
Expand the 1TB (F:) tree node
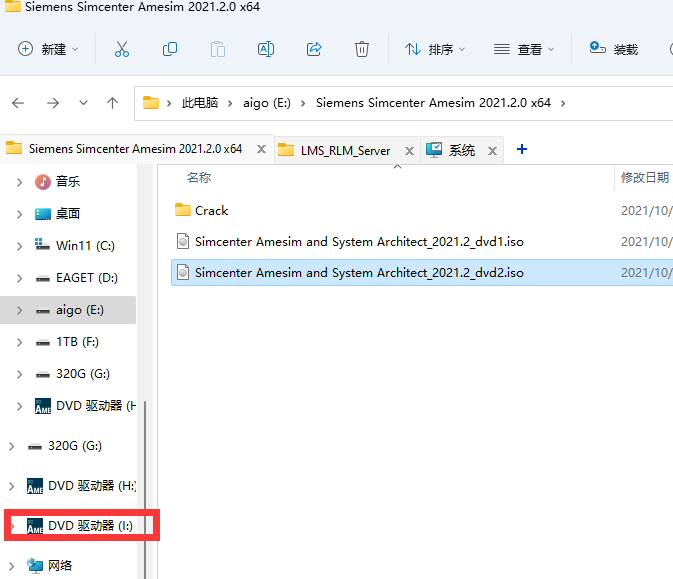click(x=19, y=342)
